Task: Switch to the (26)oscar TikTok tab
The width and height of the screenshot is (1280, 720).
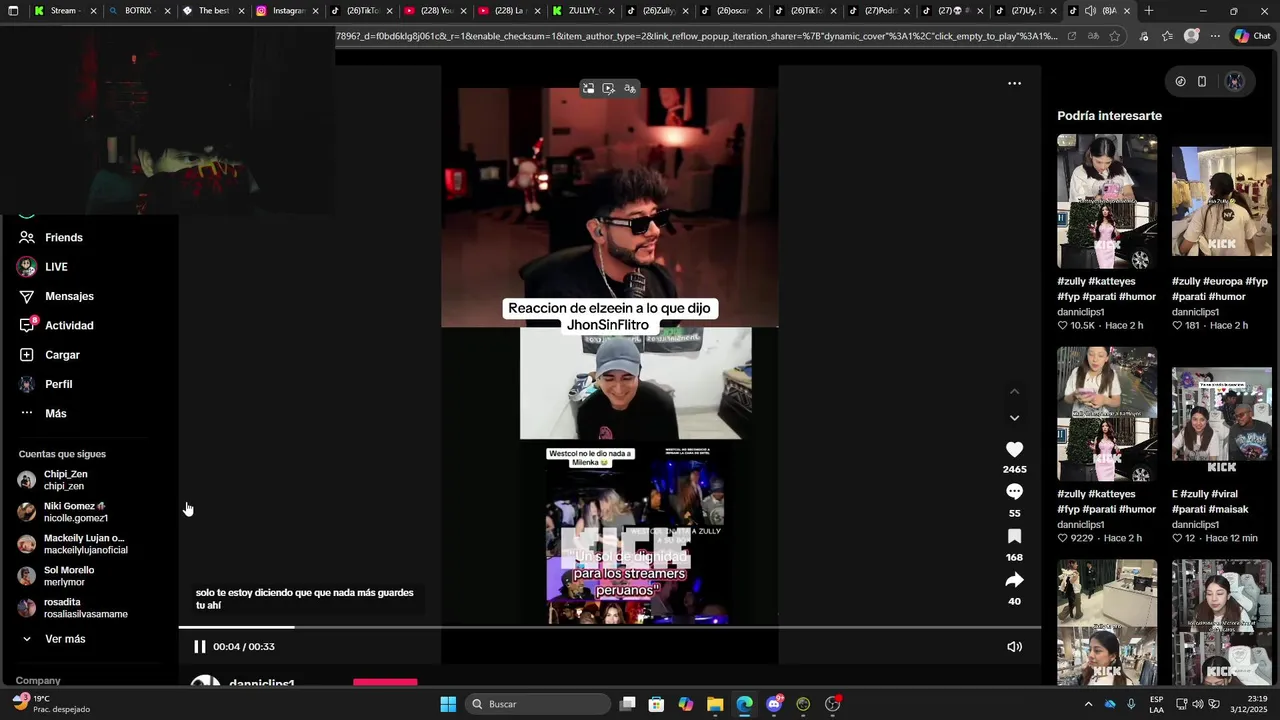Action: coord(730,11)
